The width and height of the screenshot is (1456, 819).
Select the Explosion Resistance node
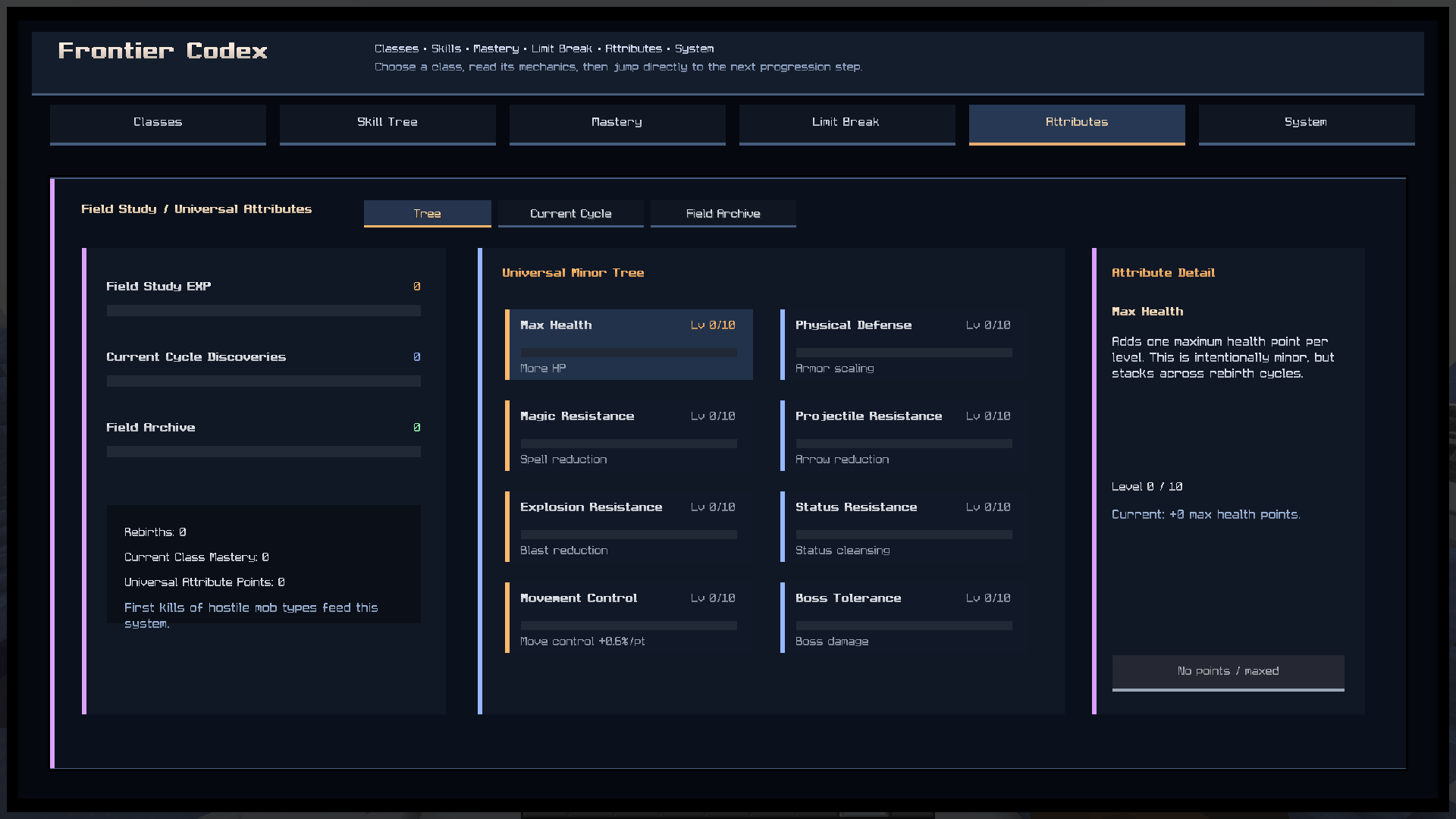click(x=629, y=526)
